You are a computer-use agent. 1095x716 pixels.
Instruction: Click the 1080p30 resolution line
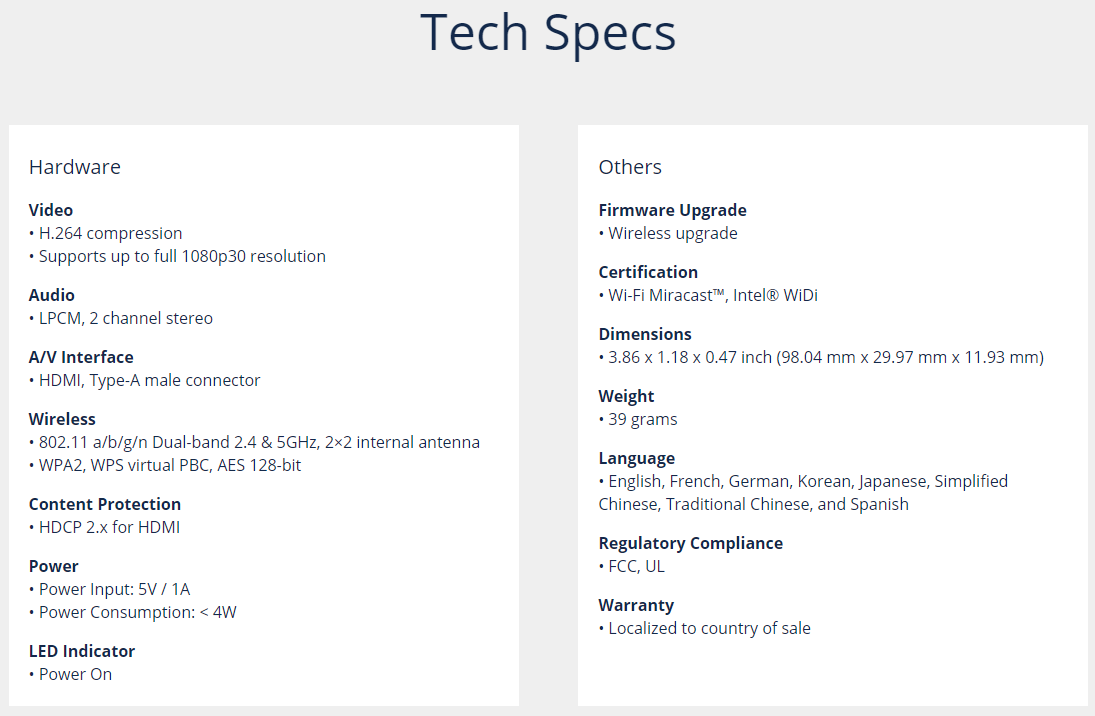(x=182, y=256)
